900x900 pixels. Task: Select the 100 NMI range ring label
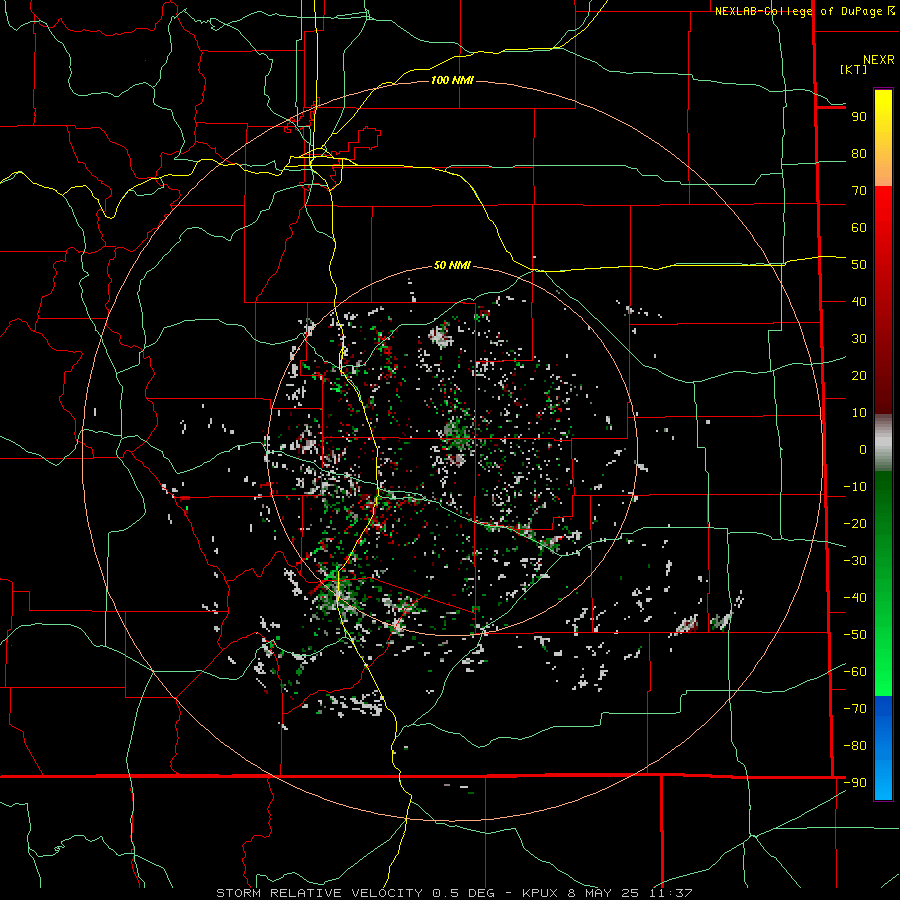click(x=452, y=80)
